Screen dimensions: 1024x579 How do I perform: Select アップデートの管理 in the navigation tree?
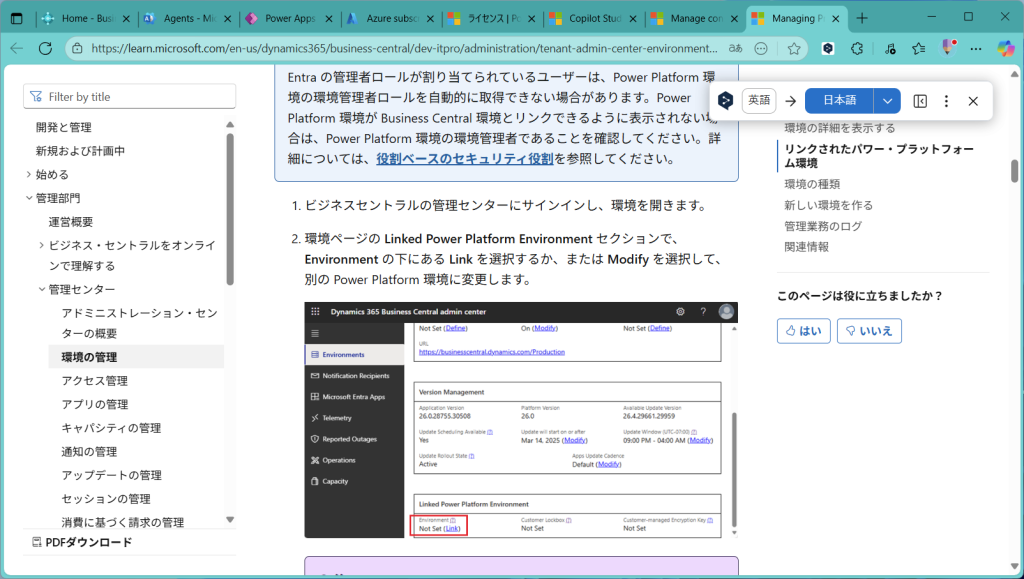[x=112, y=475]
